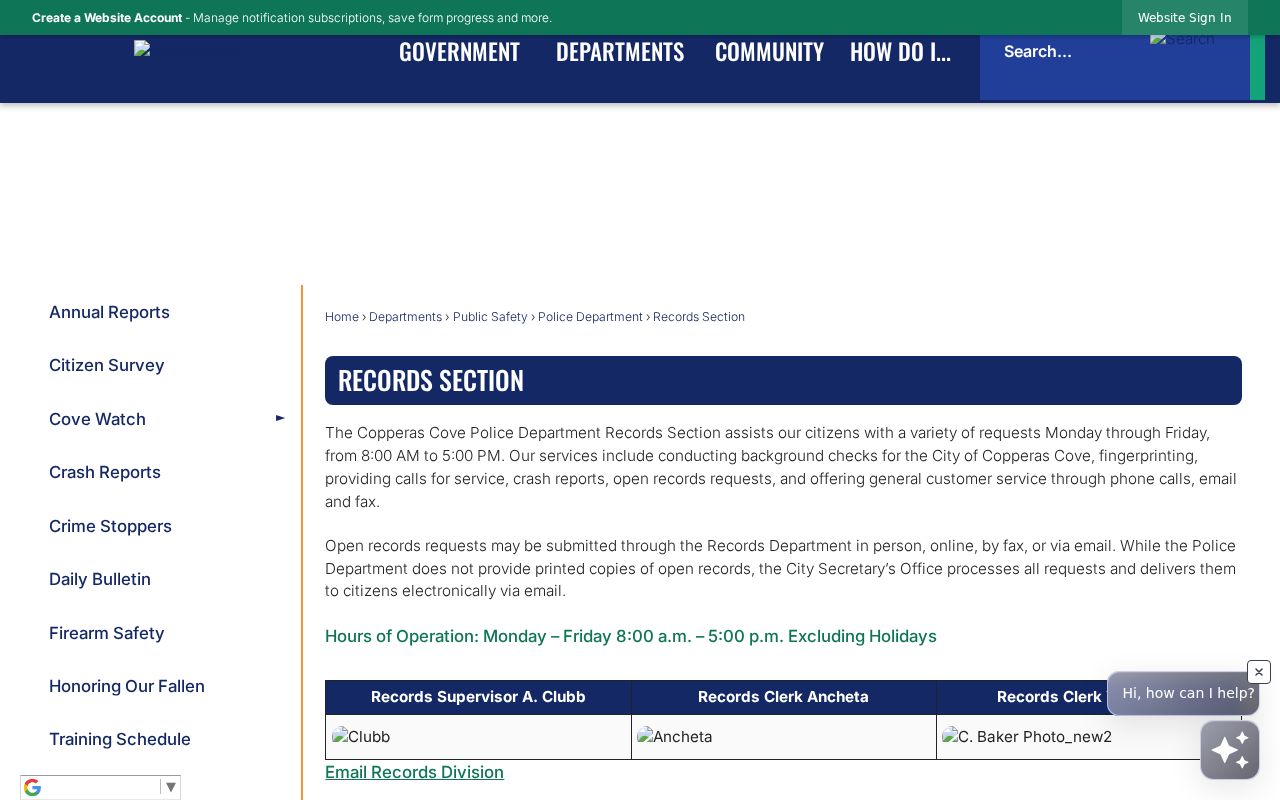
Task: Open Firearm Safety sidebar link
Action: (106, 633)
